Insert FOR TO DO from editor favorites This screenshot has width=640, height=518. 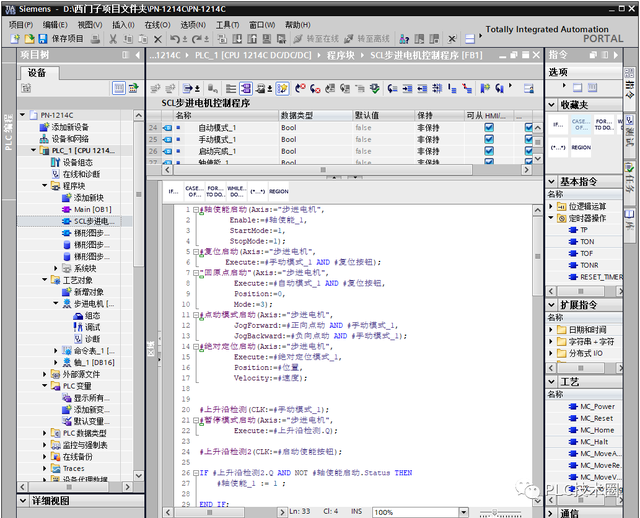(216, 191)
